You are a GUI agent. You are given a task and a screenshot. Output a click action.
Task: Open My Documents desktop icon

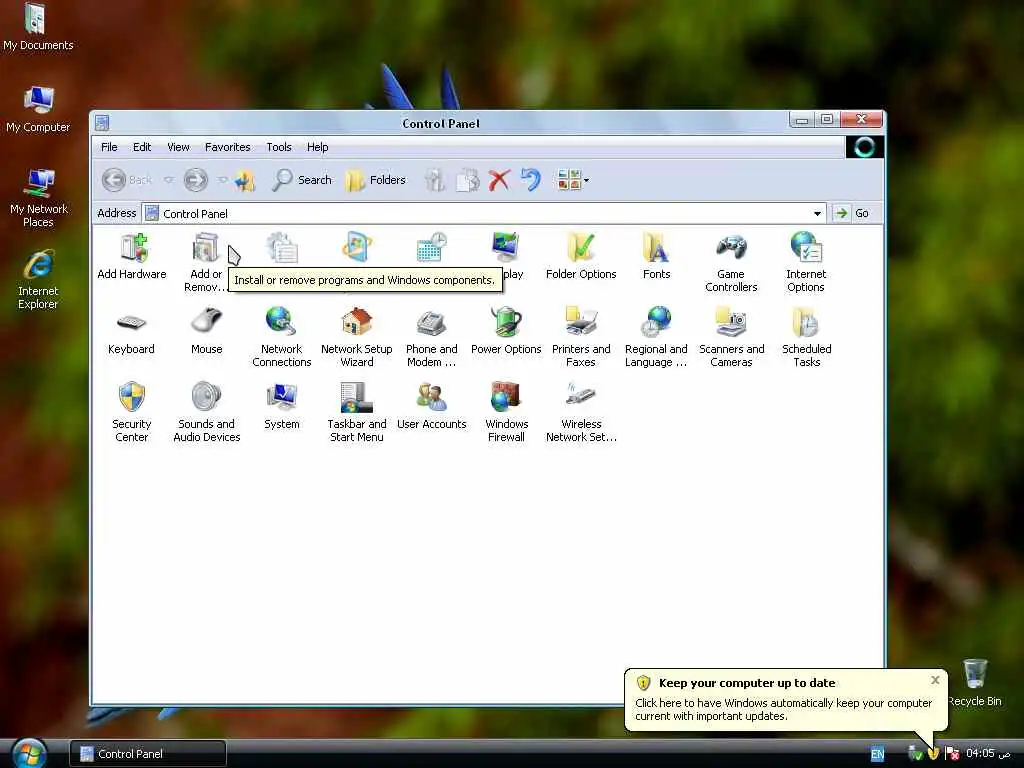[38, 27]
